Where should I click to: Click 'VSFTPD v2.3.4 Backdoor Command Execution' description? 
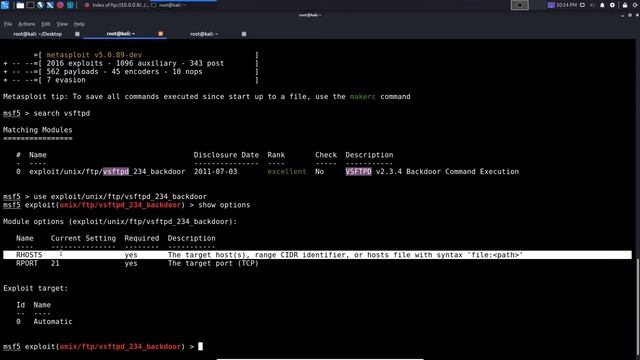(432, 172)
